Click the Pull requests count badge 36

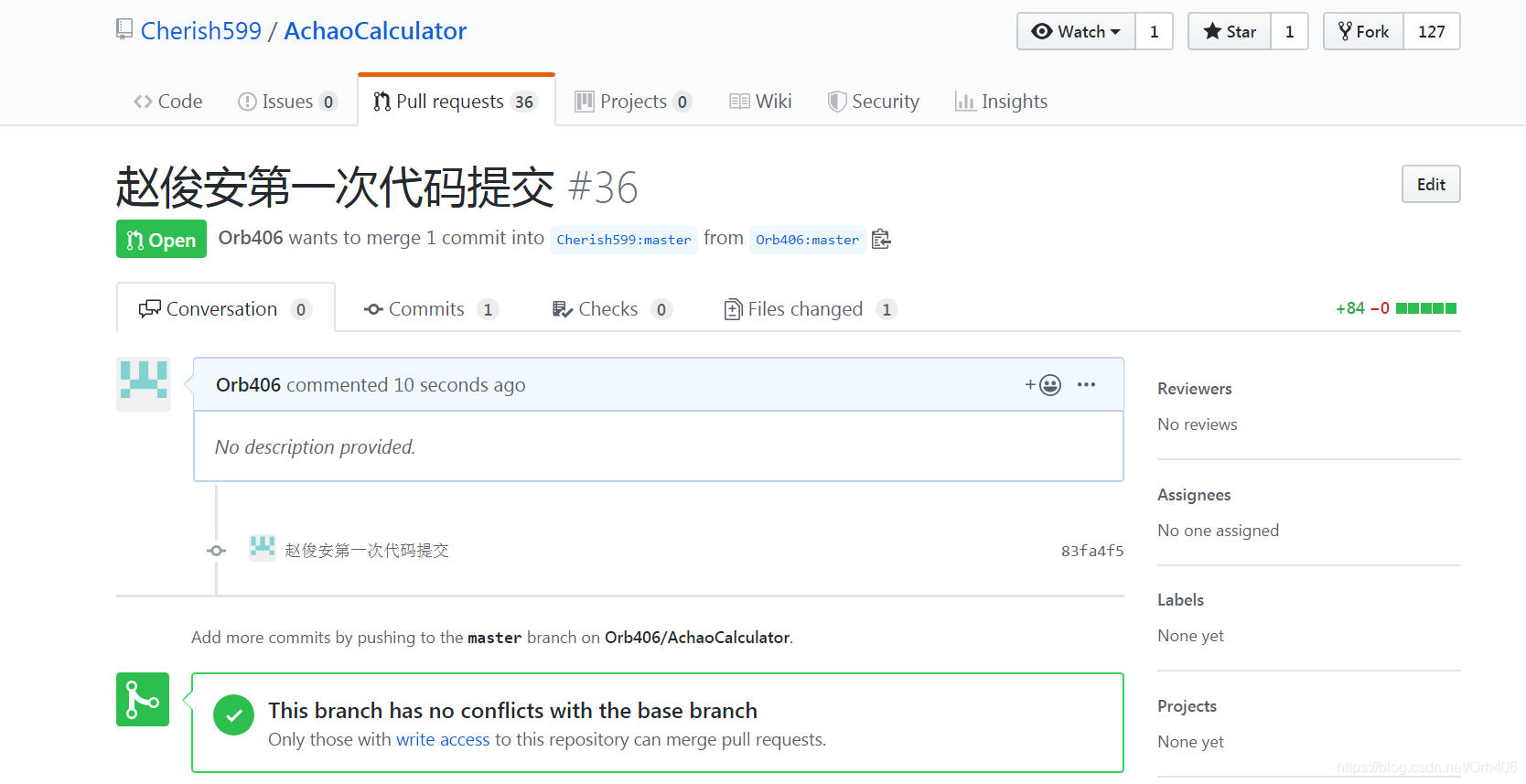click(523, 102)
